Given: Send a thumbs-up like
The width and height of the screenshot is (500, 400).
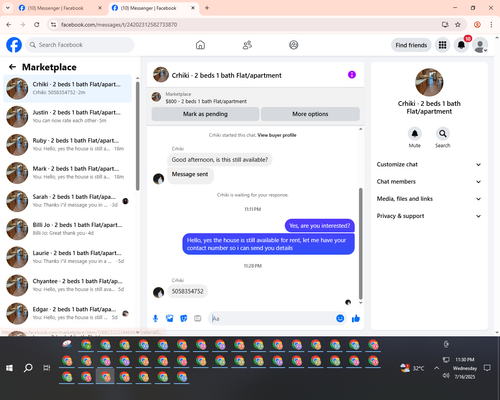Looking at the screenshot, I should pos(356,318).
